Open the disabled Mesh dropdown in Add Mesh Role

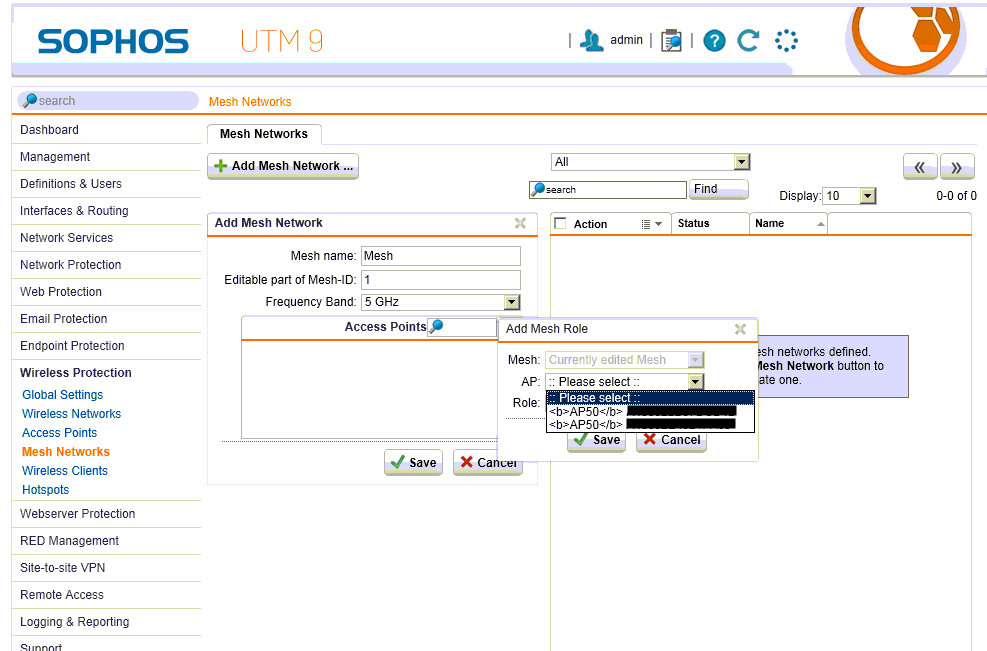pos(624,359)
